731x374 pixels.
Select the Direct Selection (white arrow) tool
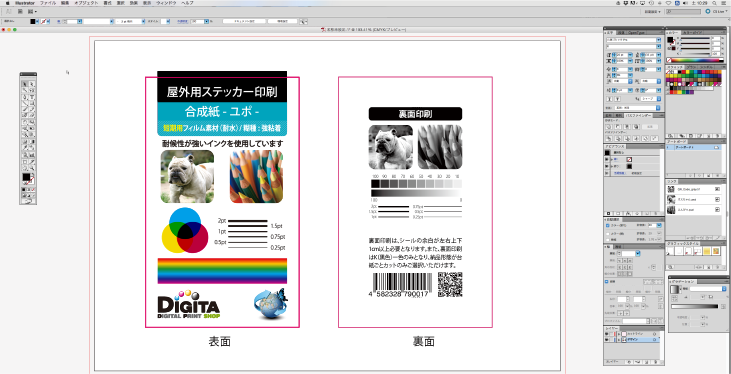pos(32,83)
